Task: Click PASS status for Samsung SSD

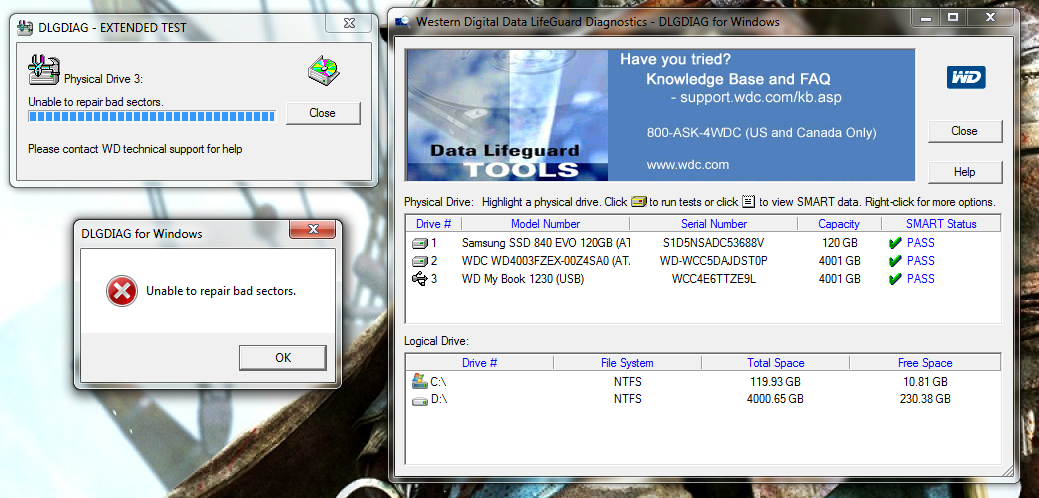Action: (920, 243)
